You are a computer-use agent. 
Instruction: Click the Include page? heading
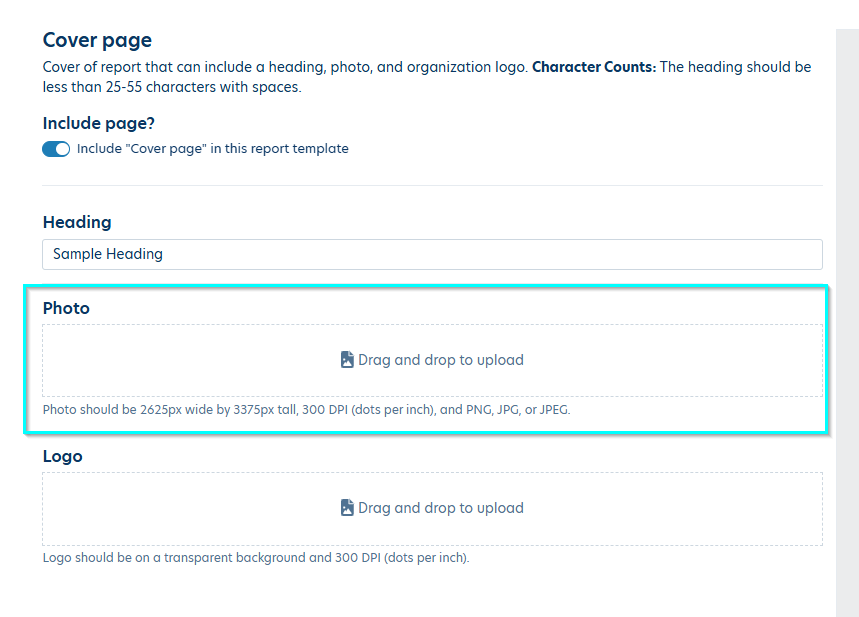click(x=99, y=123)
